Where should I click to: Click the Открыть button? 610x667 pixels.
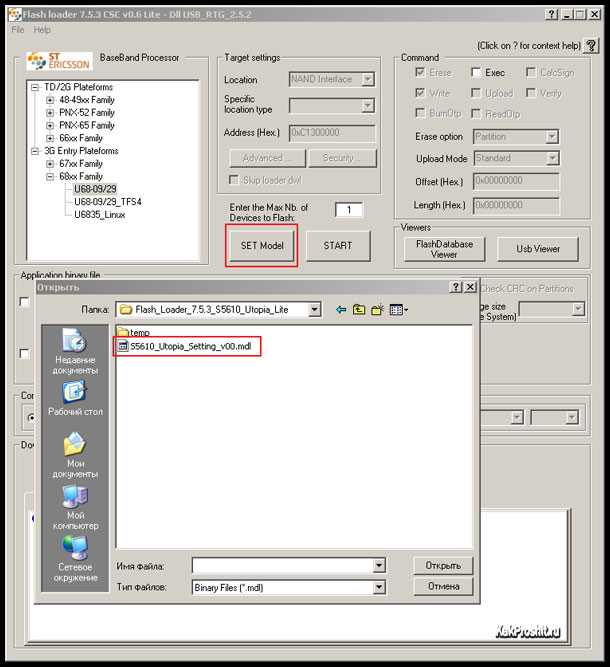point(442,566)
